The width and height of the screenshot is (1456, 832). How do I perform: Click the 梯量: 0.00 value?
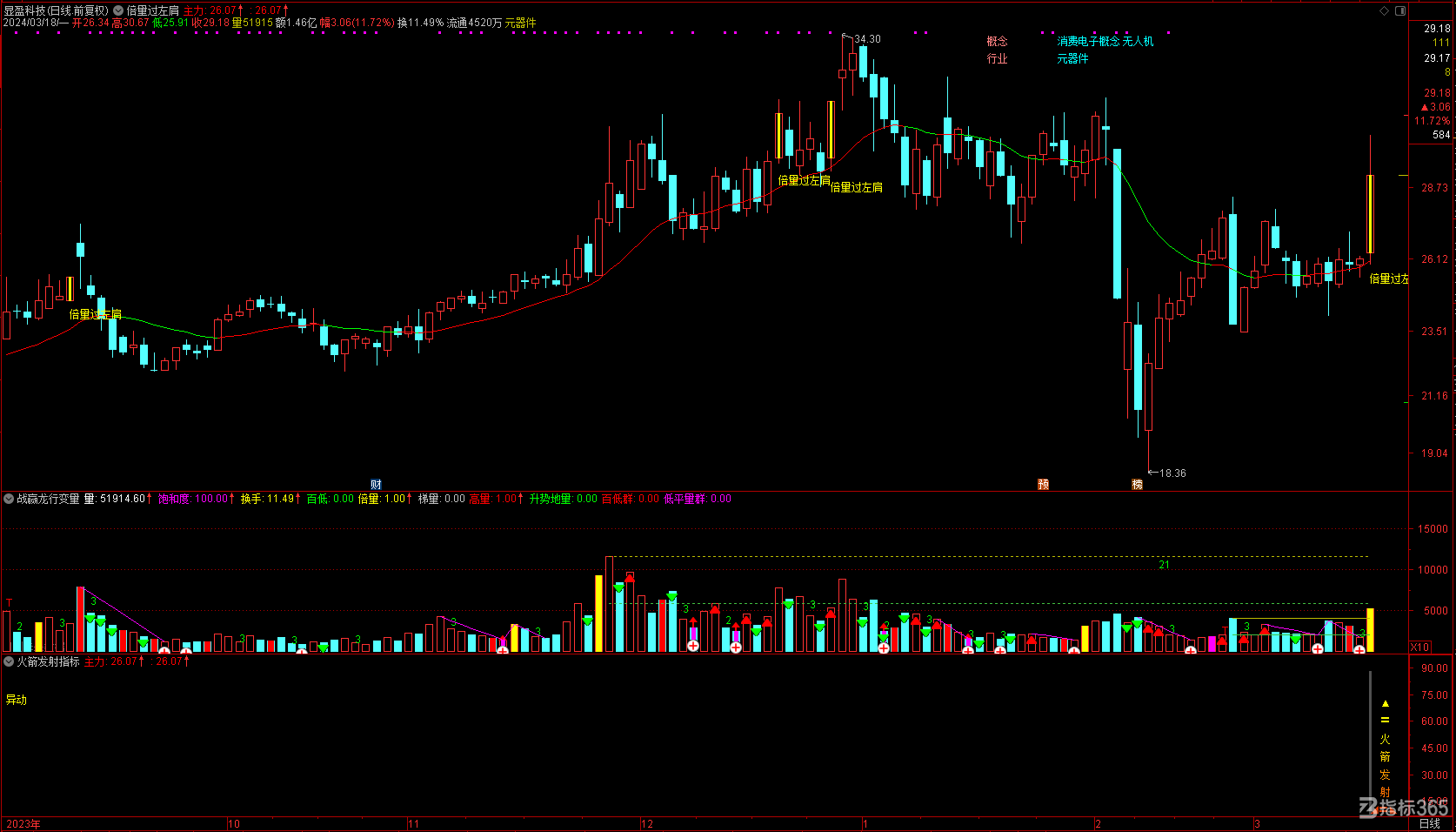pos(442,499)
